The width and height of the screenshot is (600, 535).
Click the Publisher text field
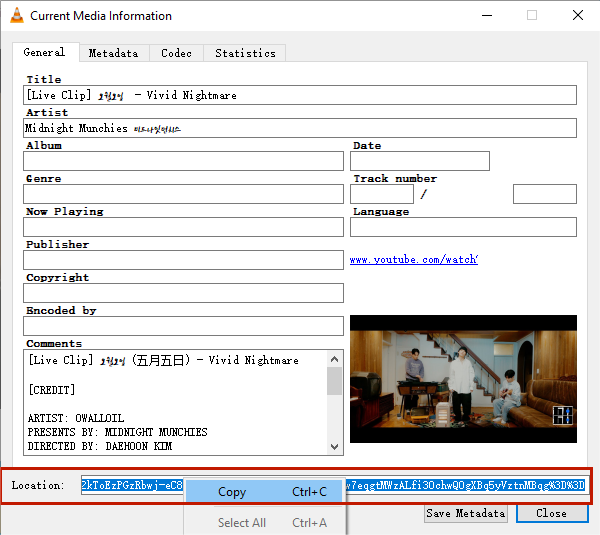point(184,260)
